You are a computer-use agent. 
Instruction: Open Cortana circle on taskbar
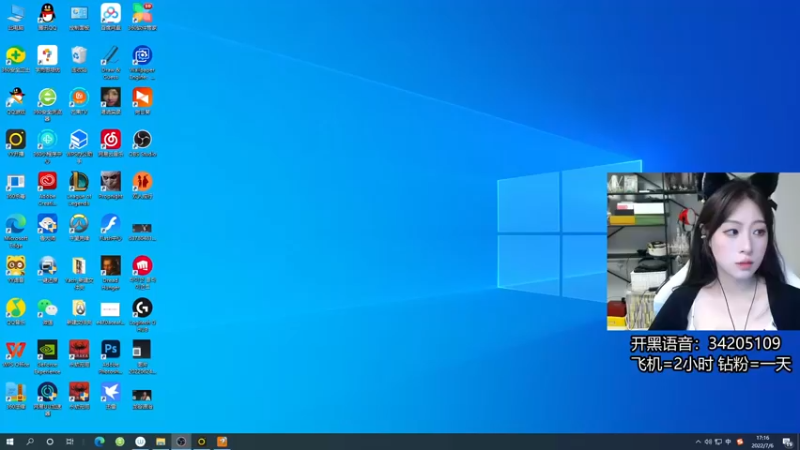[49, 441]
